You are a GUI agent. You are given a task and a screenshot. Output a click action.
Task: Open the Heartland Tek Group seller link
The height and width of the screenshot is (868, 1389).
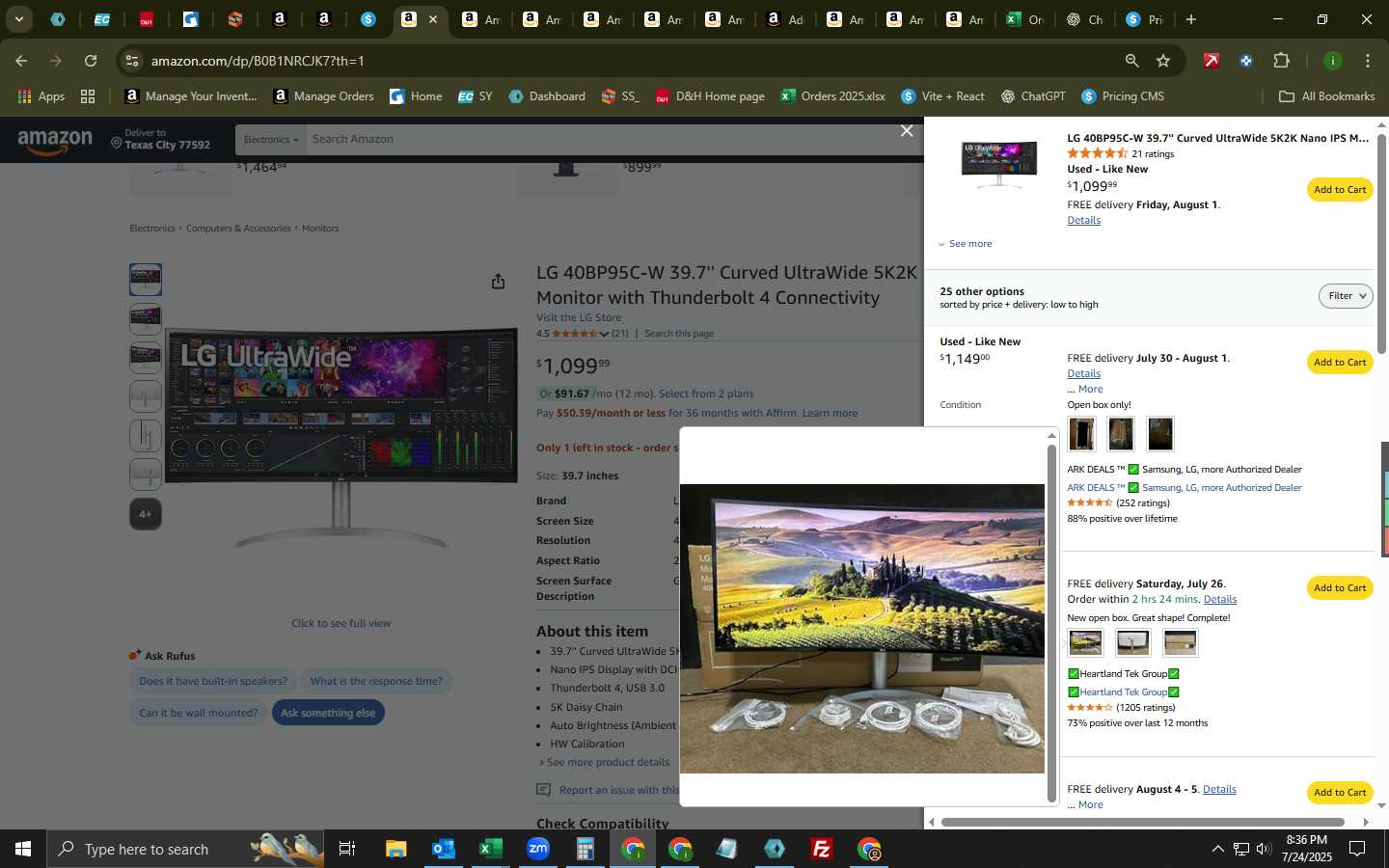click(1124, 692)
